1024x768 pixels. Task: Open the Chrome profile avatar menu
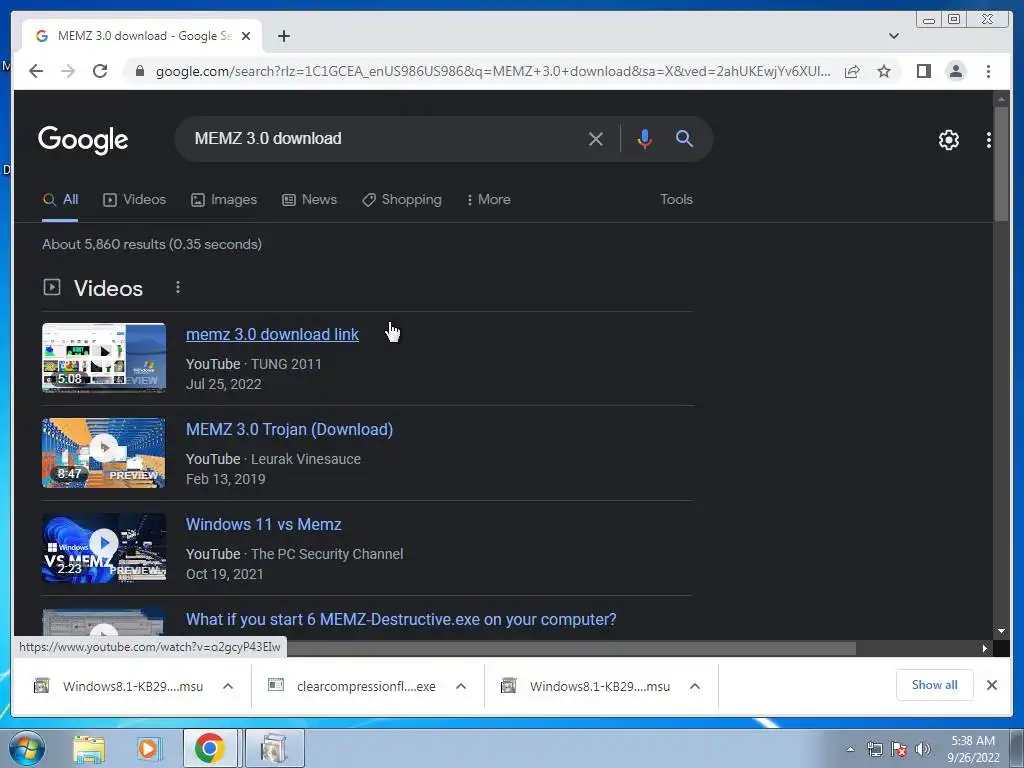955,71
